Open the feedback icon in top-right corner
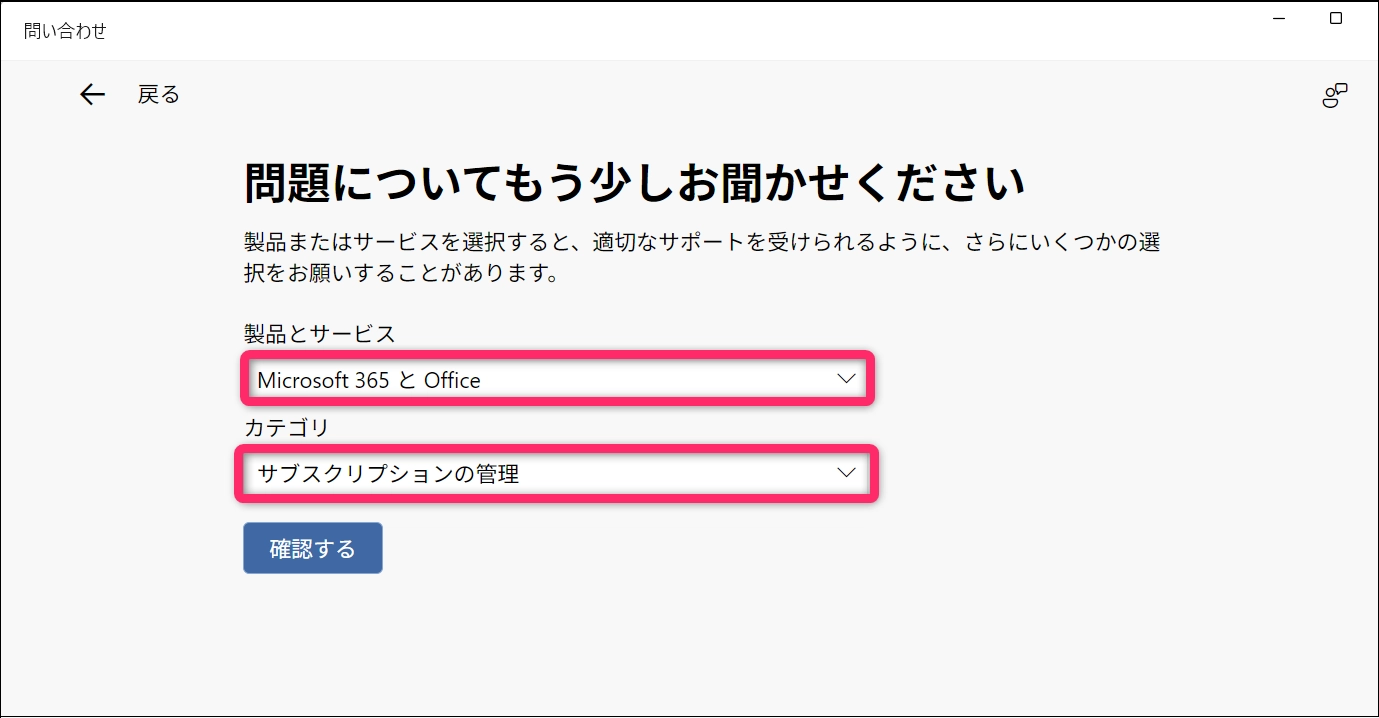Viewport: 1379px width, 718px height. (1334, 96)
